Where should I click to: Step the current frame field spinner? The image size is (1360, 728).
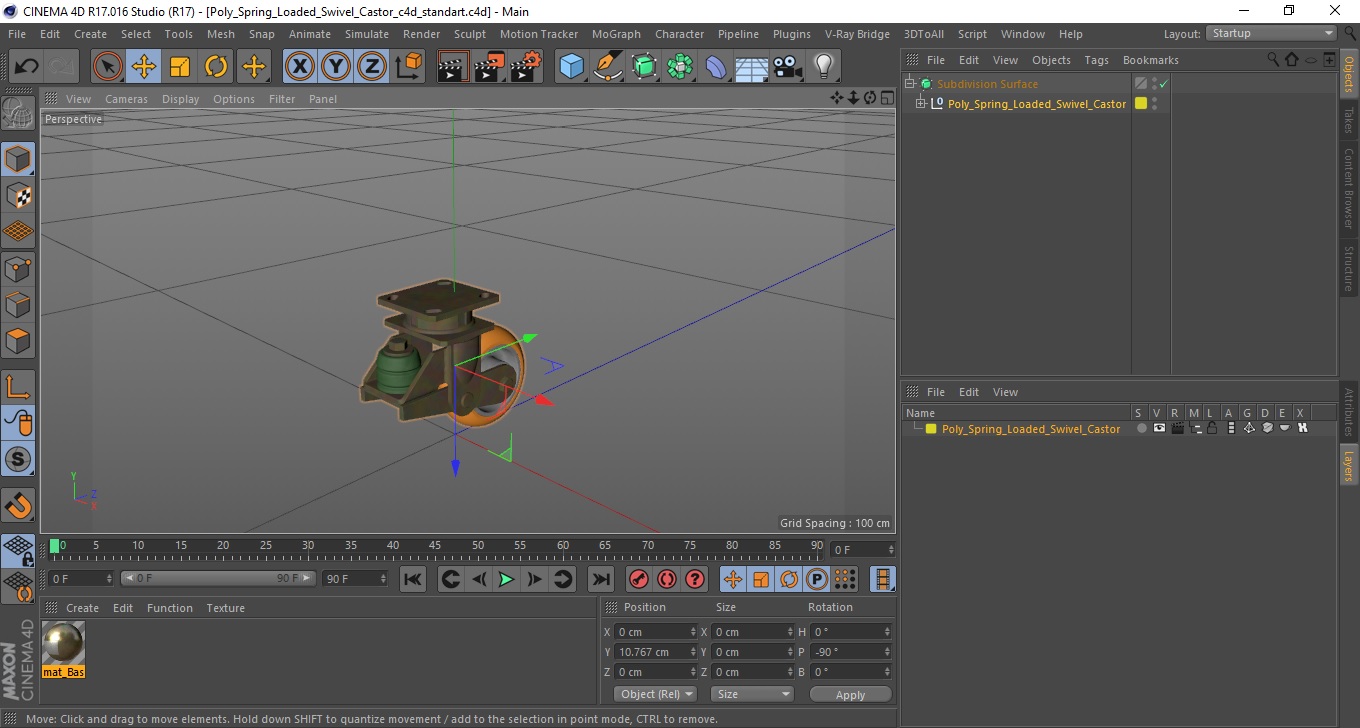[889, 550]
